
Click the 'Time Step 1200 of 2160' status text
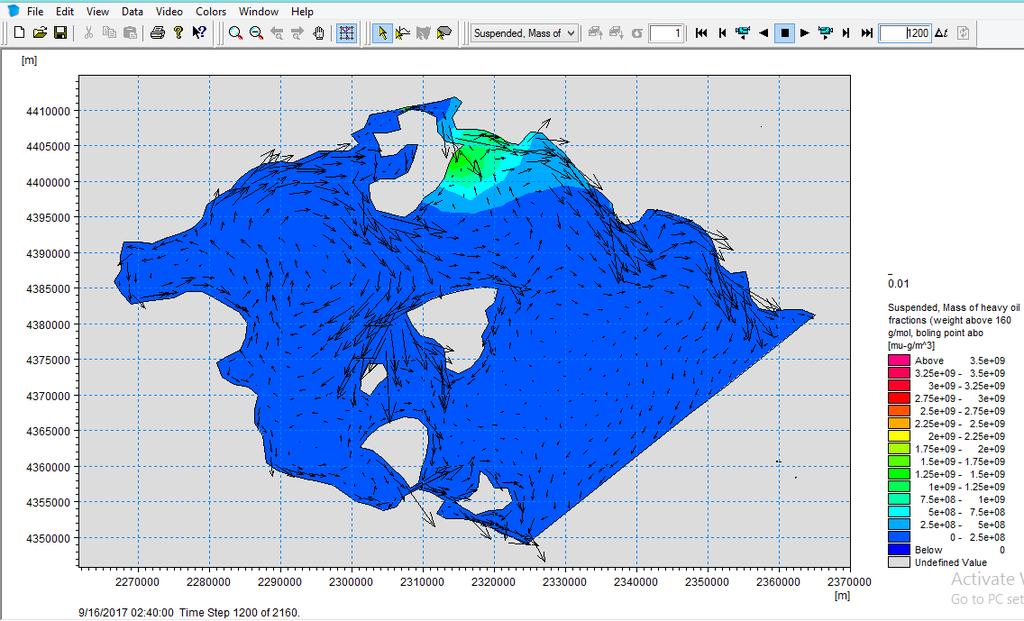coord(239,613)
